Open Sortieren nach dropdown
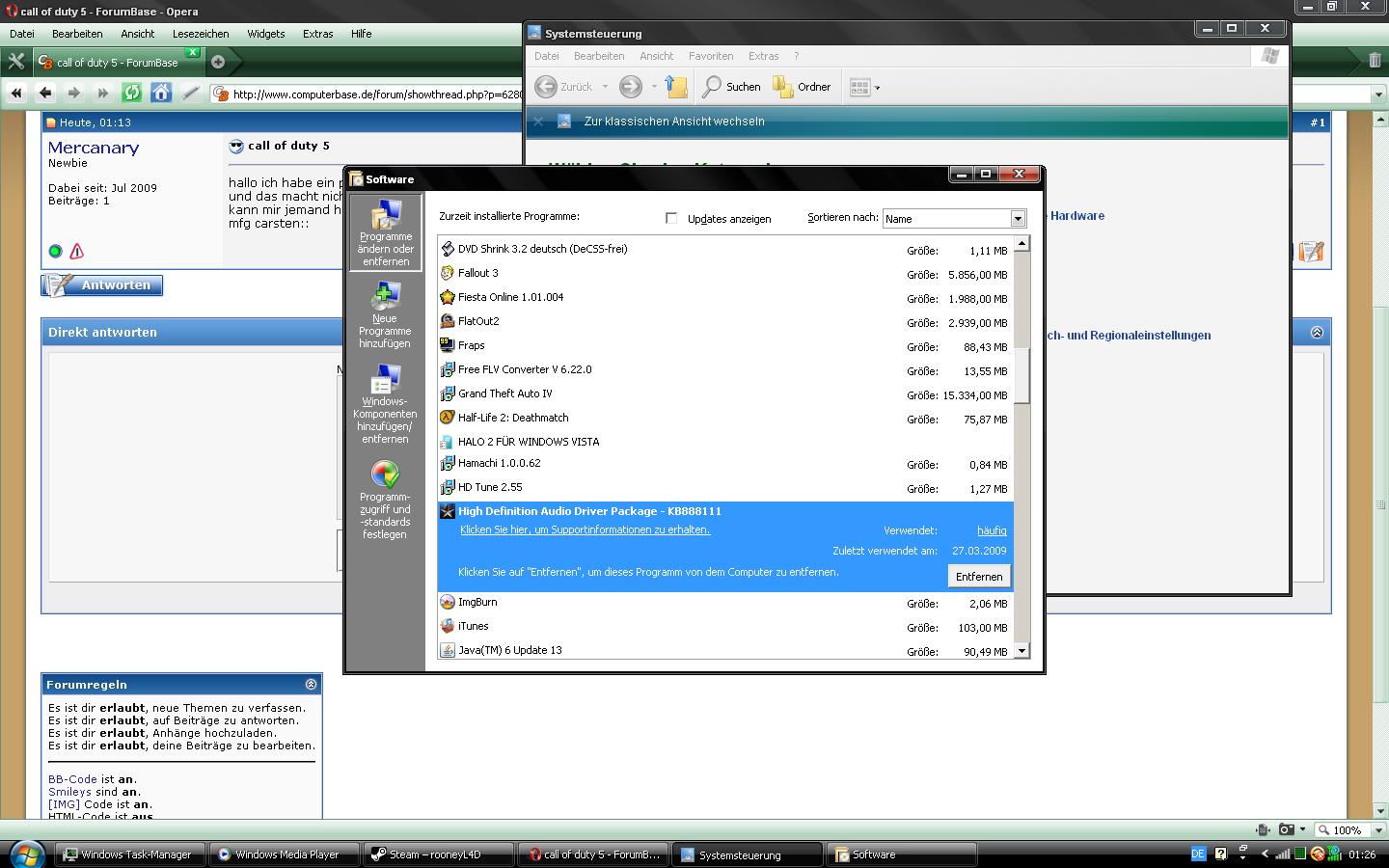Image resolution: width=1389 pixels, height=868 pixels. point(1017,219)
